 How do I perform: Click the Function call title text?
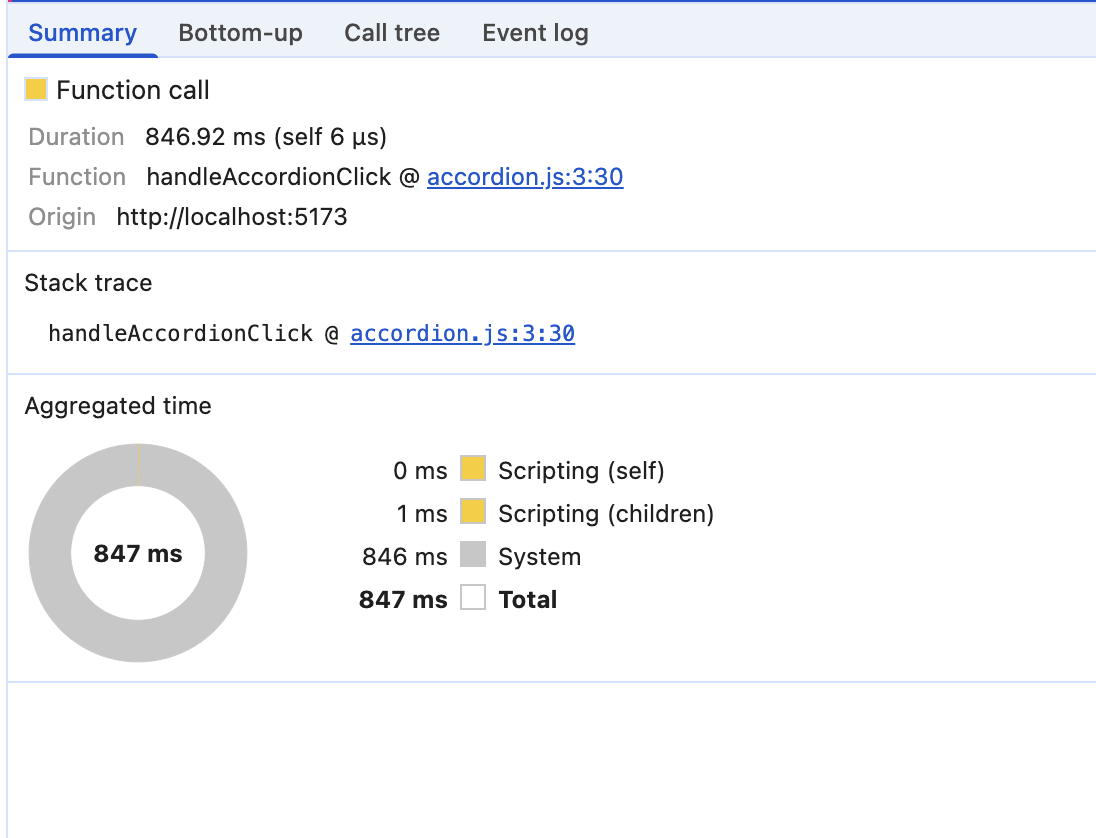click(133, 90)
